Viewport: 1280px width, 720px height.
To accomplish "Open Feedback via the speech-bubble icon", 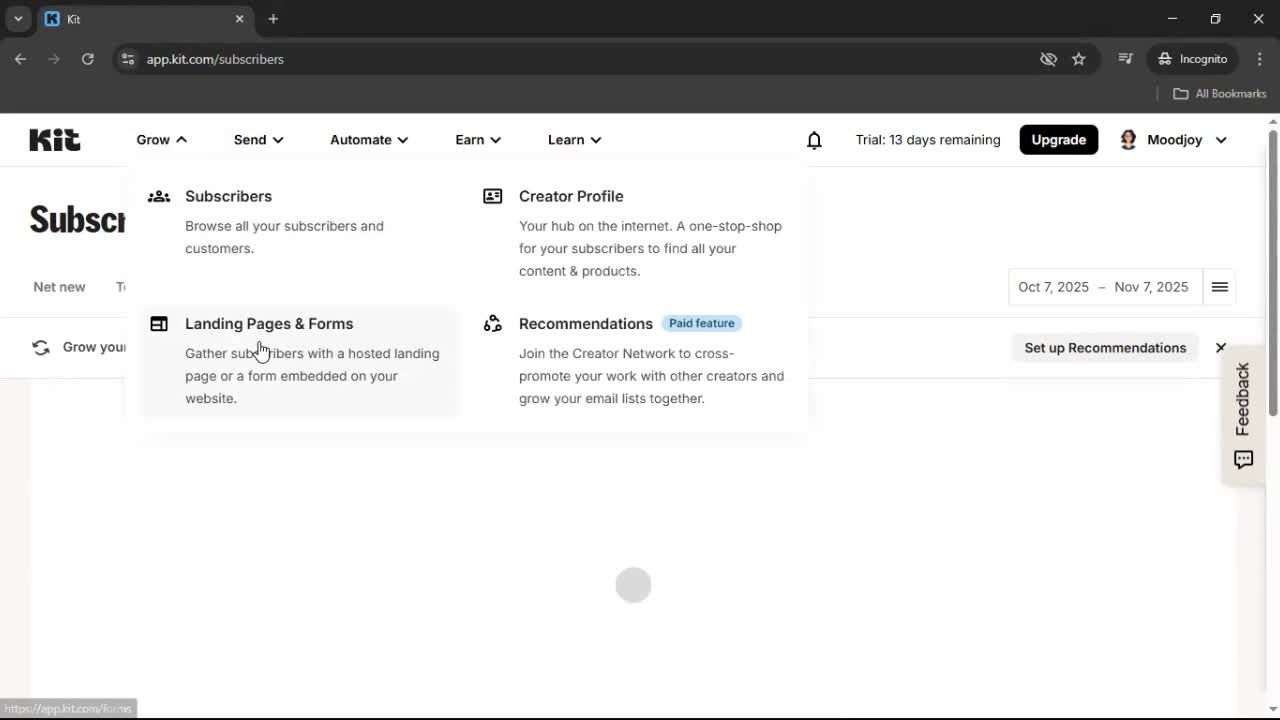I will click(1242, 460).
